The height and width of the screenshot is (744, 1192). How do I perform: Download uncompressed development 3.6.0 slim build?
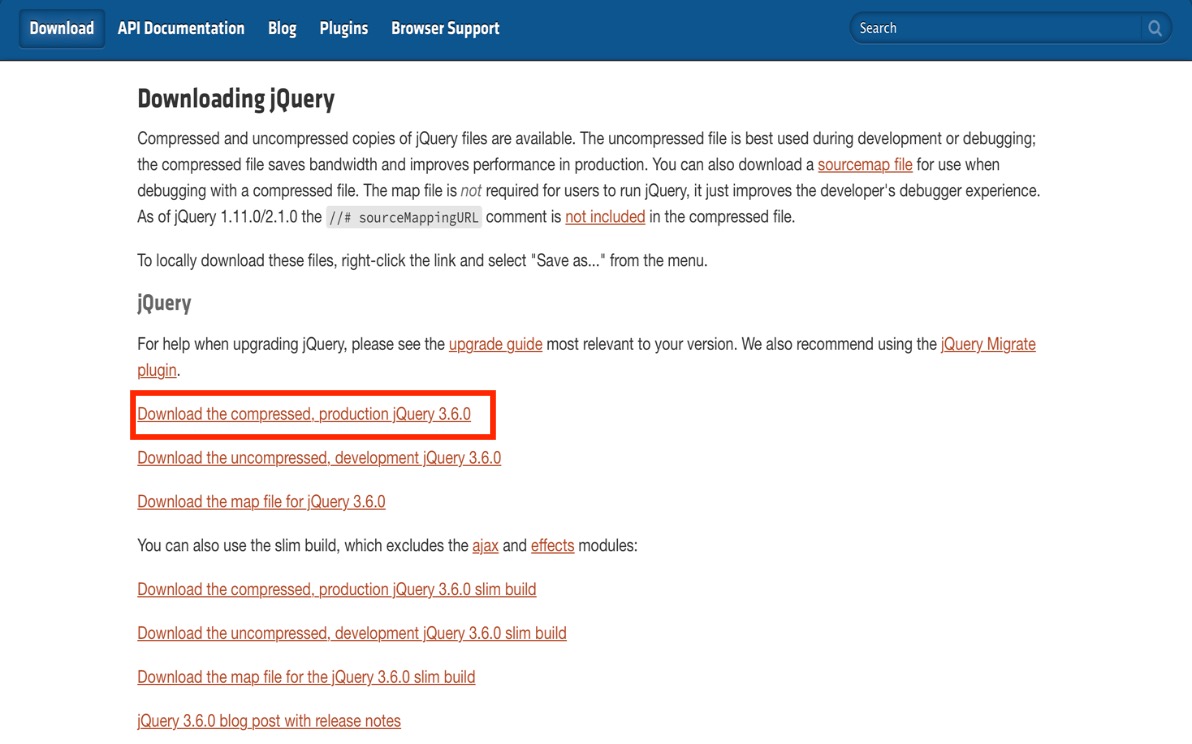click(352, 634)
